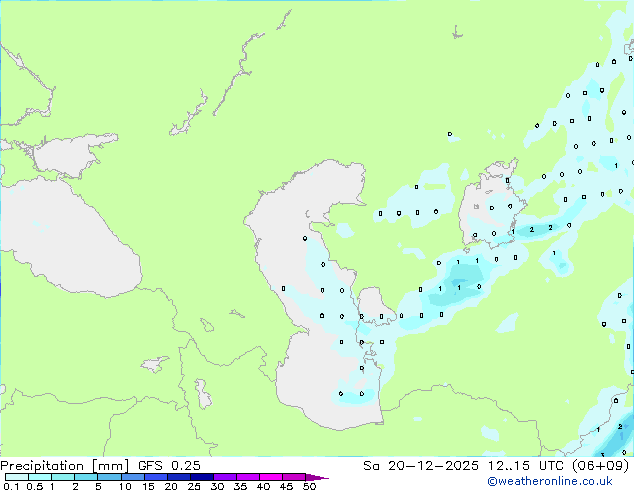
Task: Select the 0.5–1 mm legend swatch
Action: pyautogui.click(x=40, y=477)
